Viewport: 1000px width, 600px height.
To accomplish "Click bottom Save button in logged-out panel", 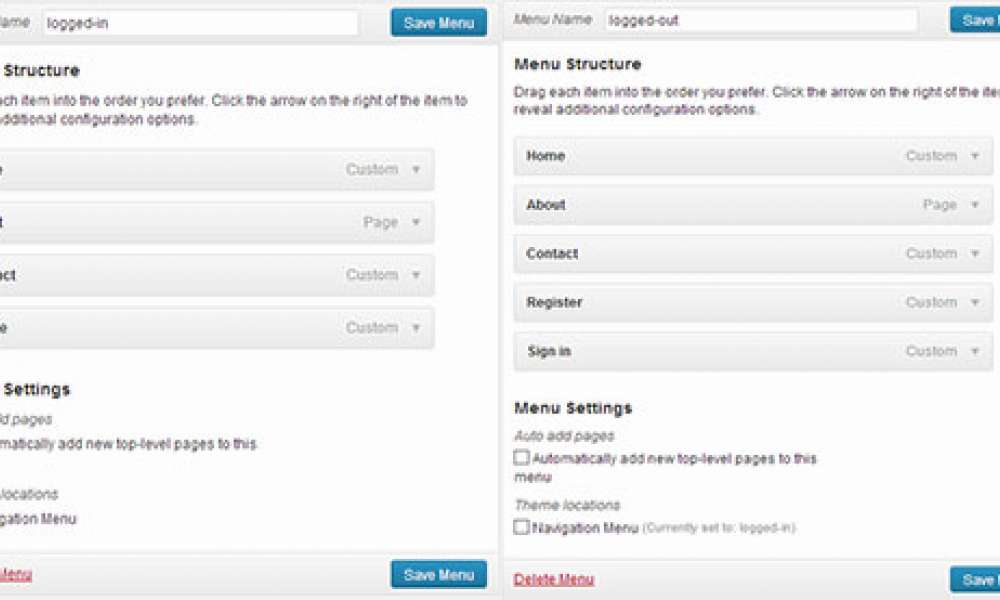I will (x=975, y=579).
